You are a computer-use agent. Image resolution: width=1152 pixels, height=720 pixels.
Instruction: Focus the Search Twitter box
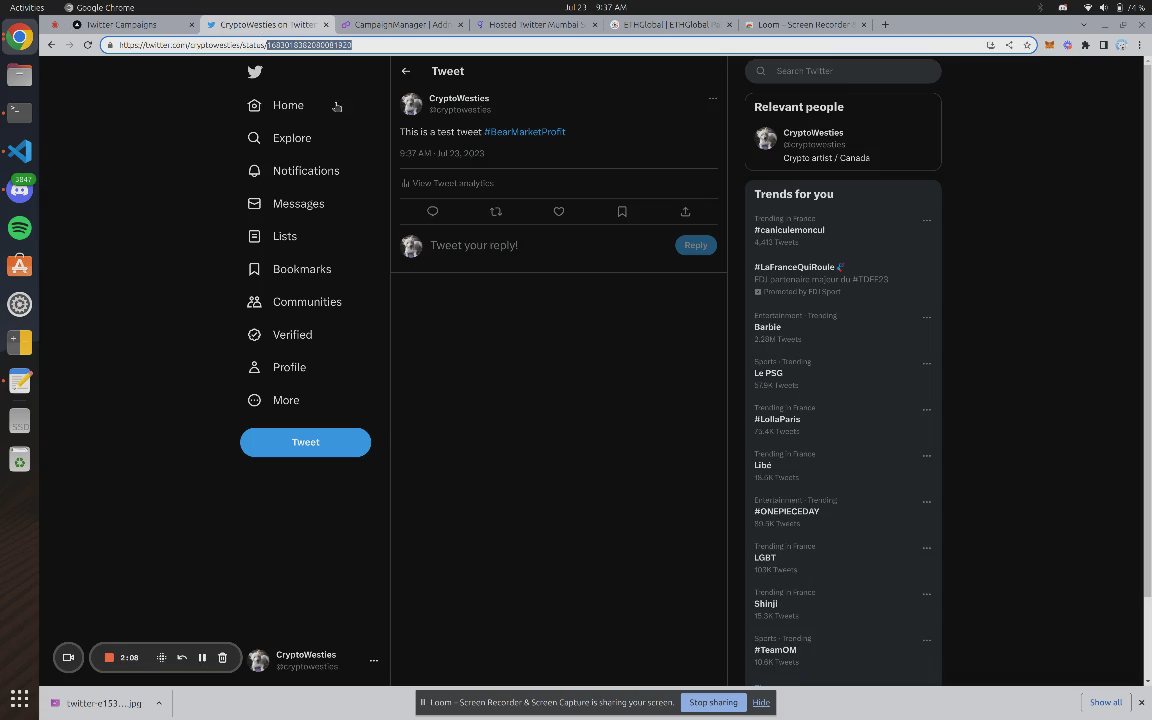843,71
